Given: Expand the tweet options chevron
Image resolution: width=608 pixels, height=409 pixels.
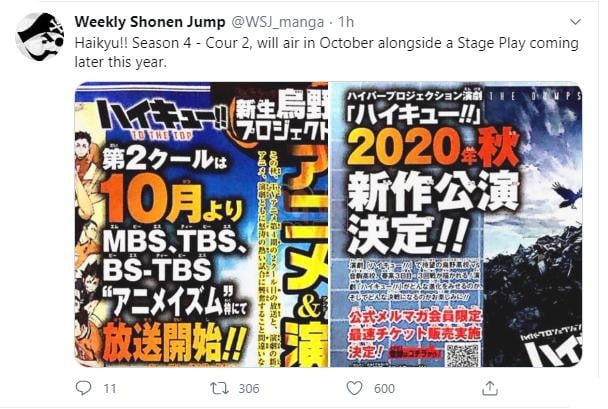Looking at the screenshot, I should tap(576, 22).
